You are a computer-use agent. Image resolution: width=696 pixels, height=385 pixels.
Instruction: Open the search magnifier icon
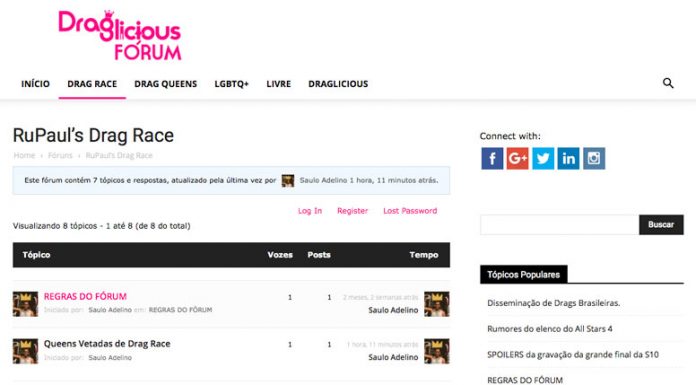pos(668,83)
